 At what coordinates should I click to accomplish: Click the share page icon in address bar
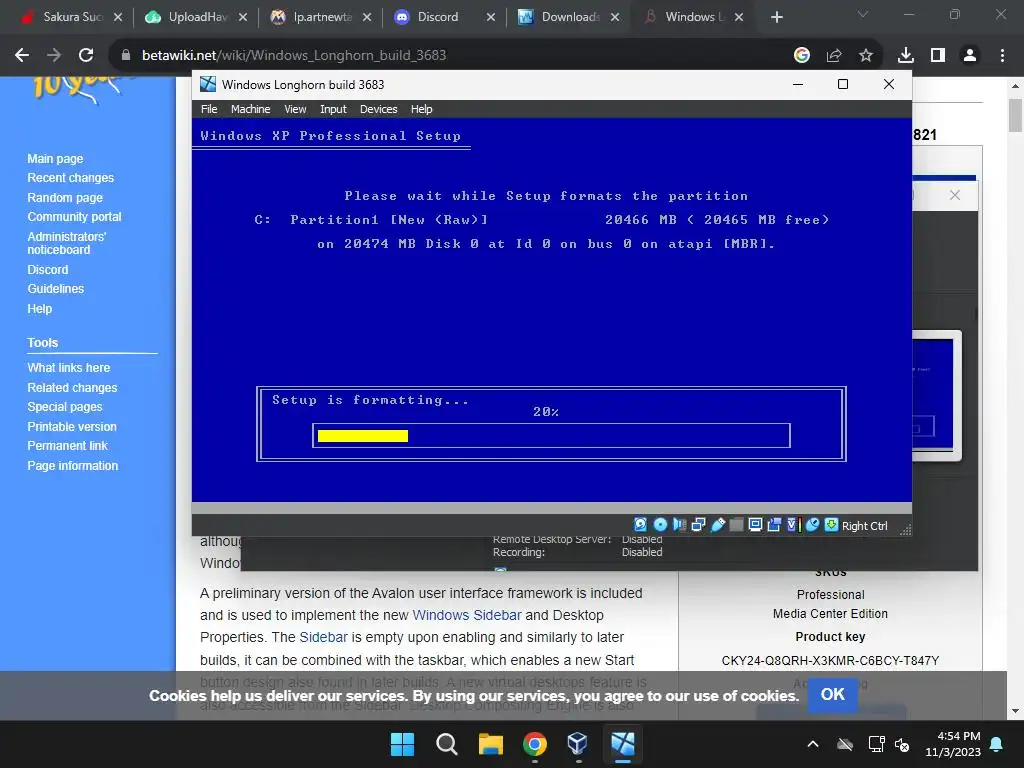[834, 55]
